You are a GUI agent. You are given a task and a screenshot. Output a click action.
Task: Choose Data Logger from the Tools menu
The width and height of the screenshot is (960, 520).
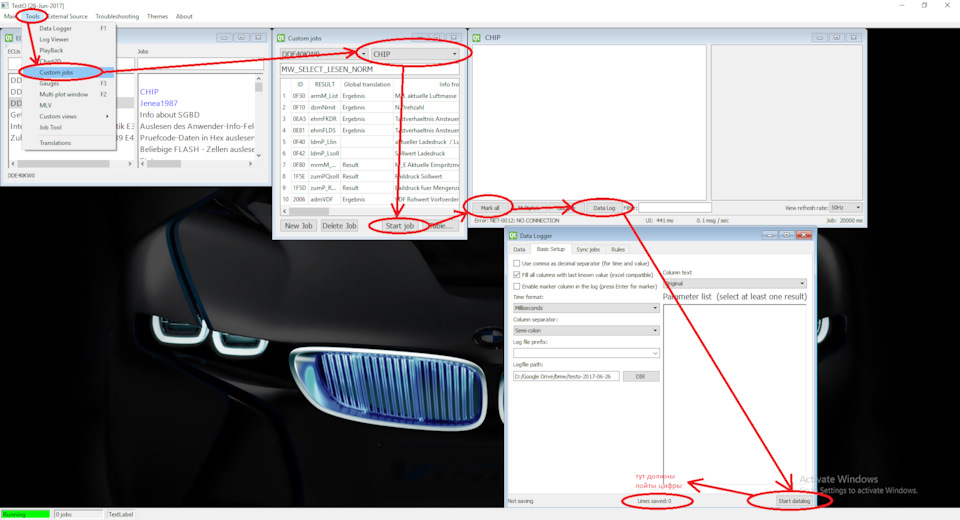69,28
